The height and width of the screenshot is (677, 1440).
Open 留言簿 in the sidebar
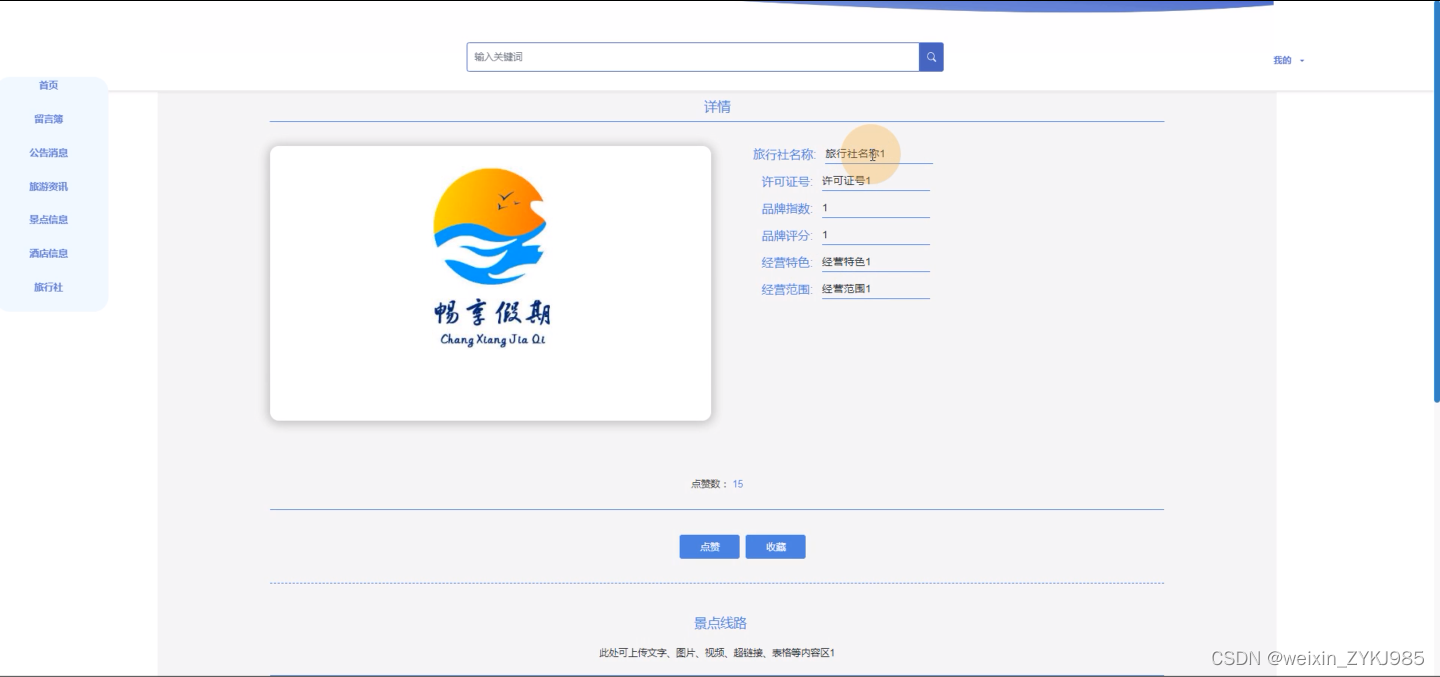tap(48, 119)
